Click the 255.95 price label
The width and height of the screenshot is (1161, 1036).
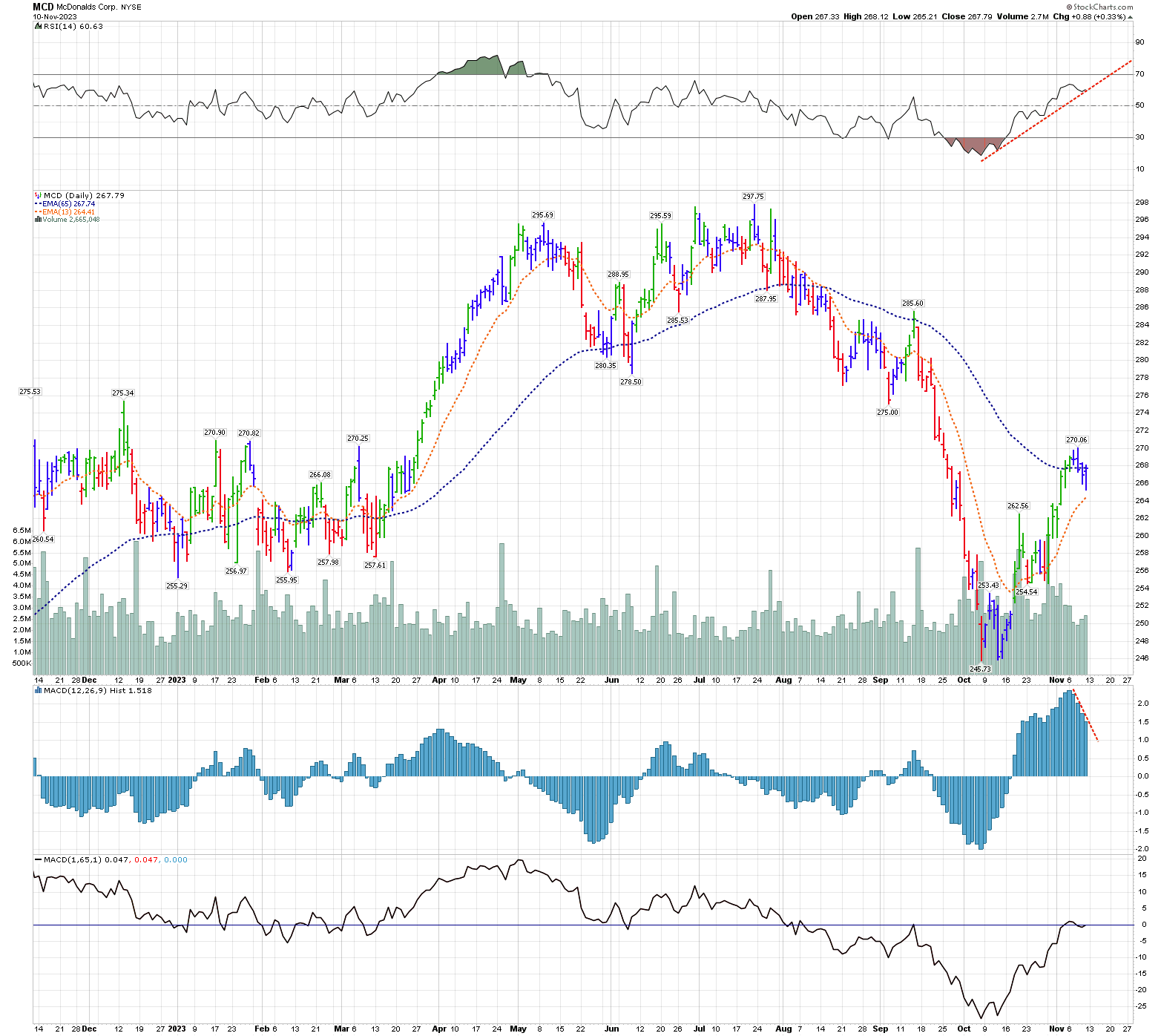286,580
